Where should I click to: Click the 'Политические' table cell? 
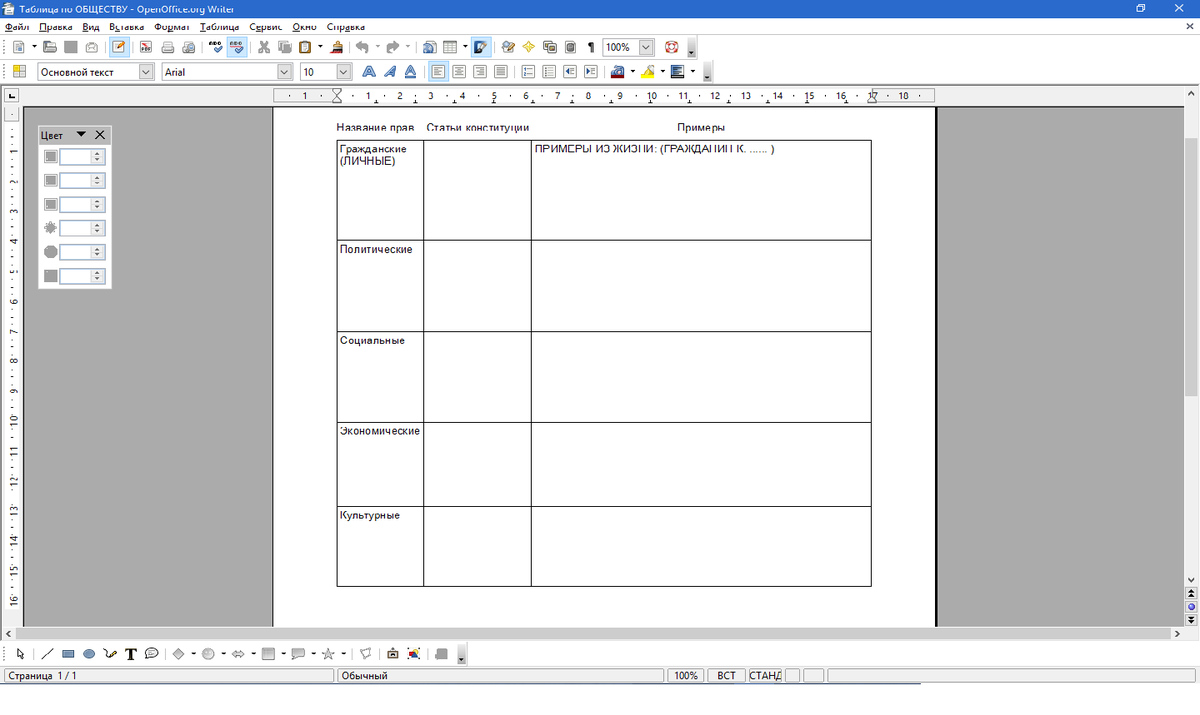click(379, 284)
